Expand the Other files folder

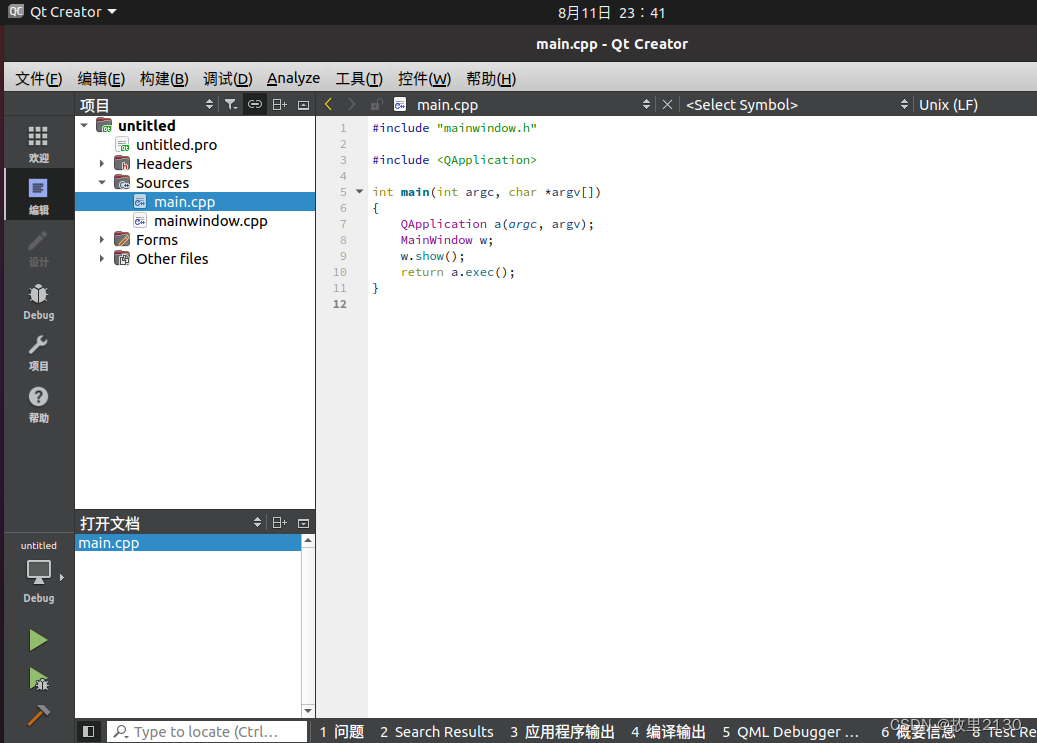[x=102, y=259]
